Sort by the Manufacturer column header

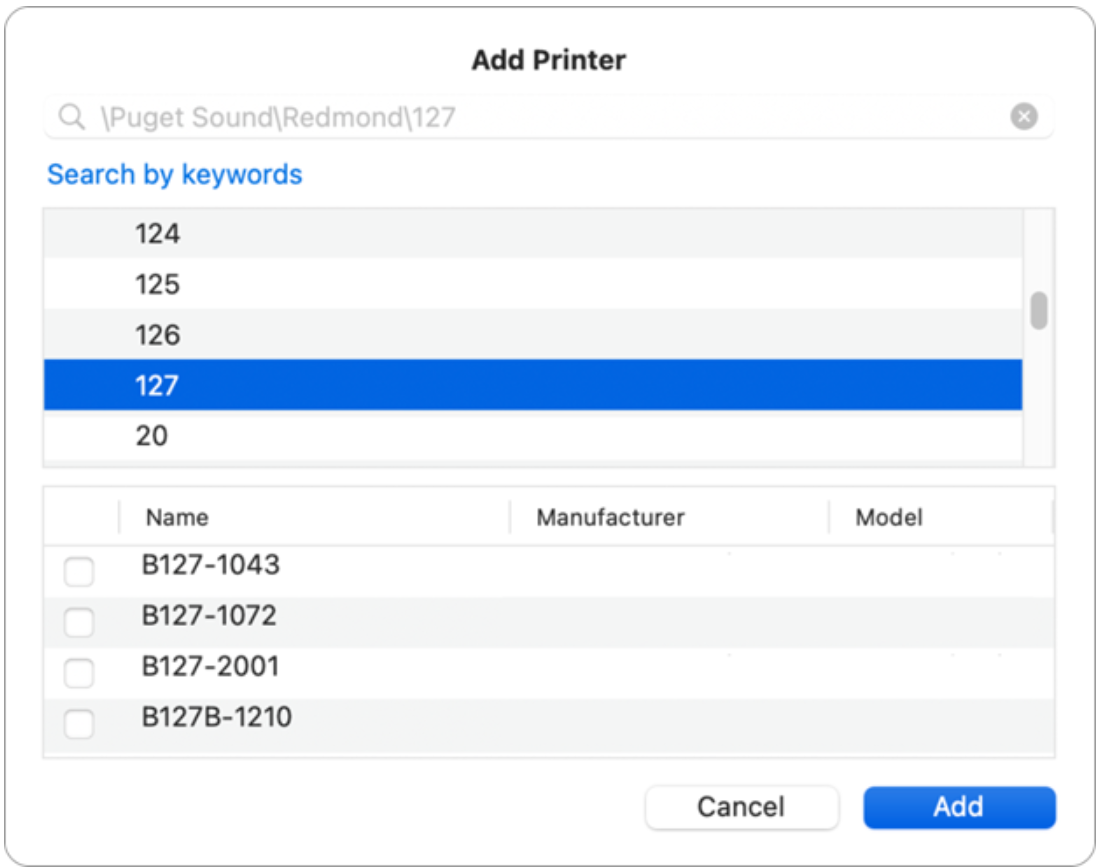click(x=610, y=518)
